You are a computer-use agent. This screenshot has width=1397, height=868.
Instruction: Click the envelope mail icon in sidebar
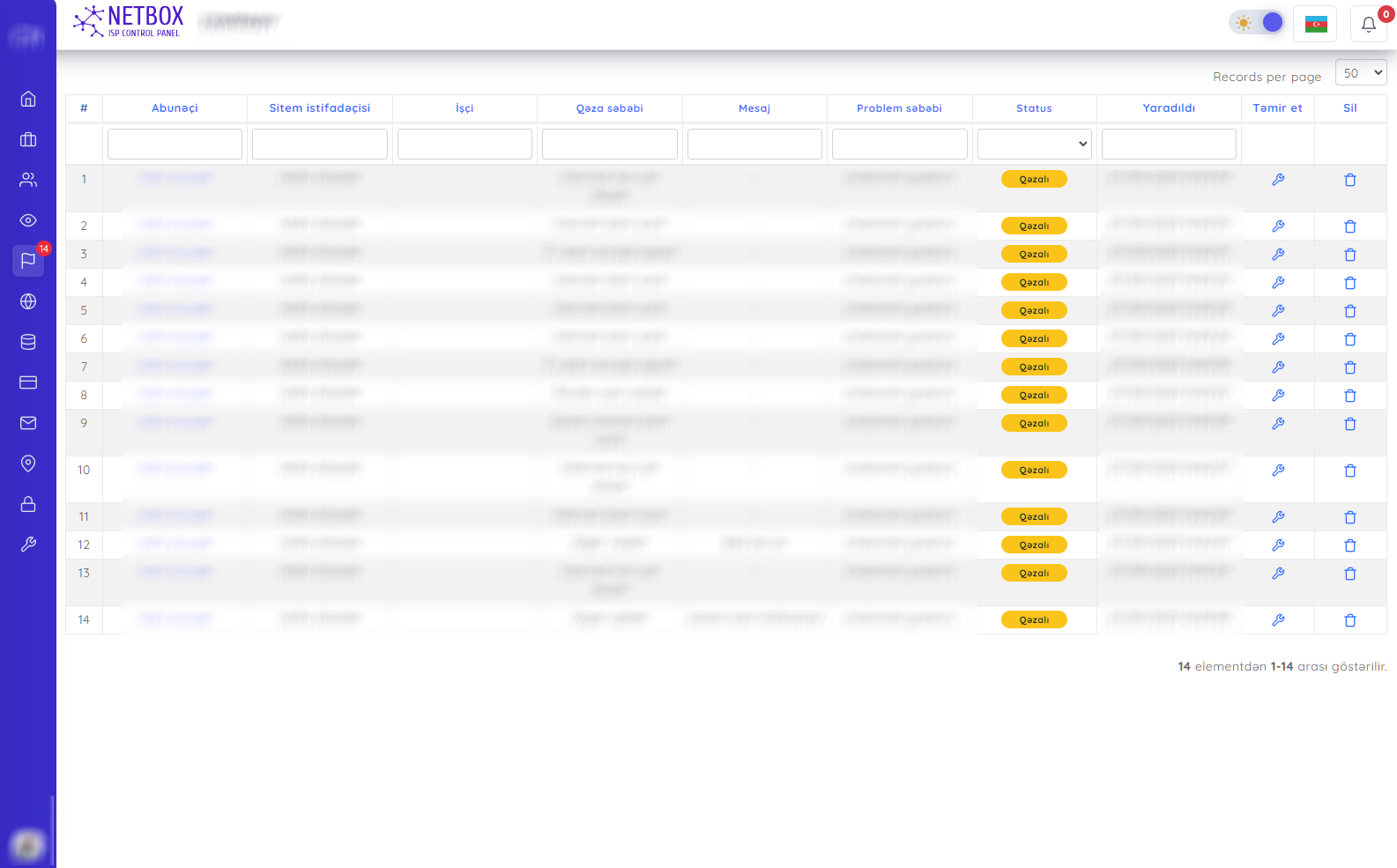click(x=28, y=423)
